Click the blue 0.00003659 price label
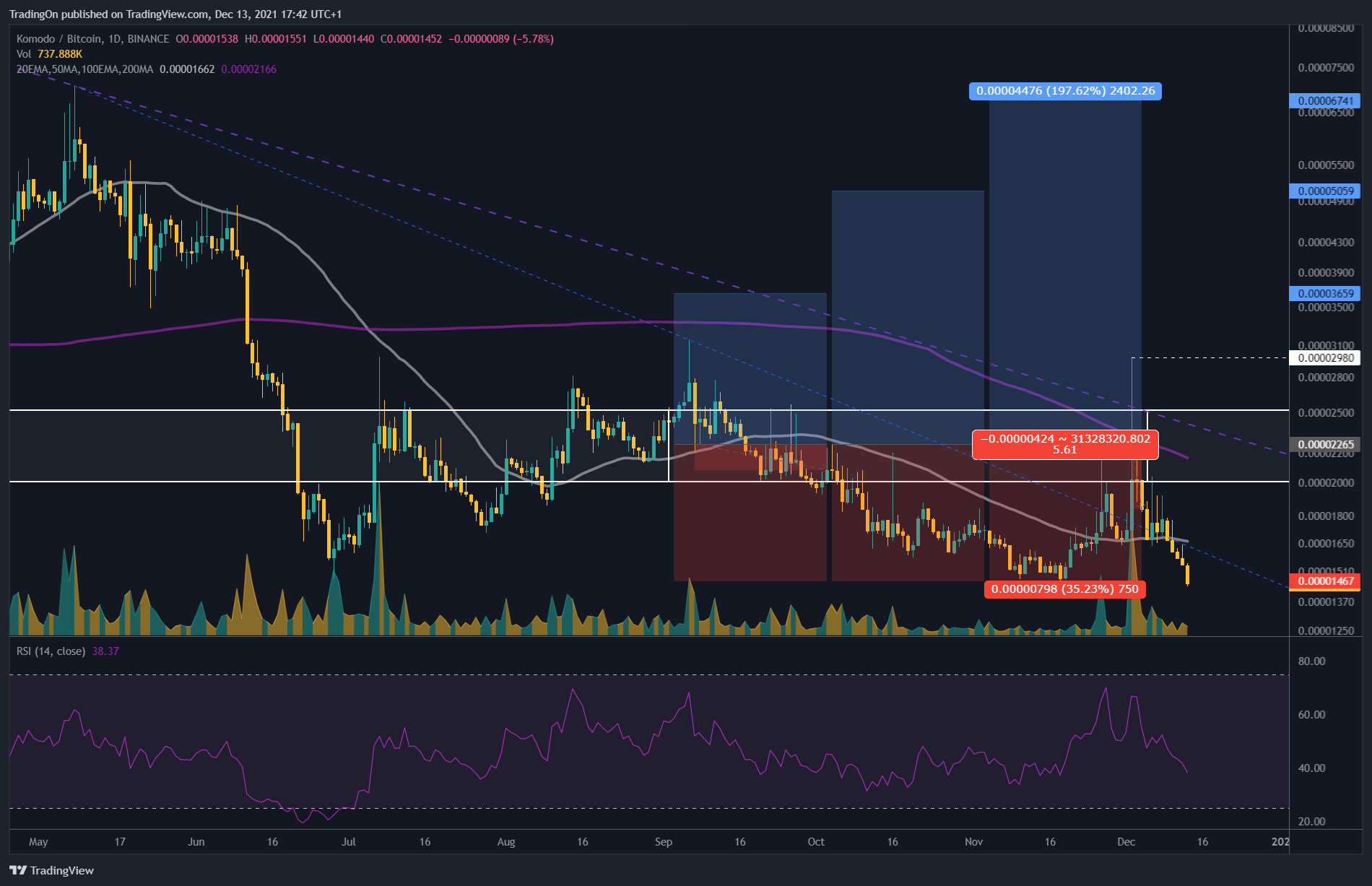 coord(1324,294)
